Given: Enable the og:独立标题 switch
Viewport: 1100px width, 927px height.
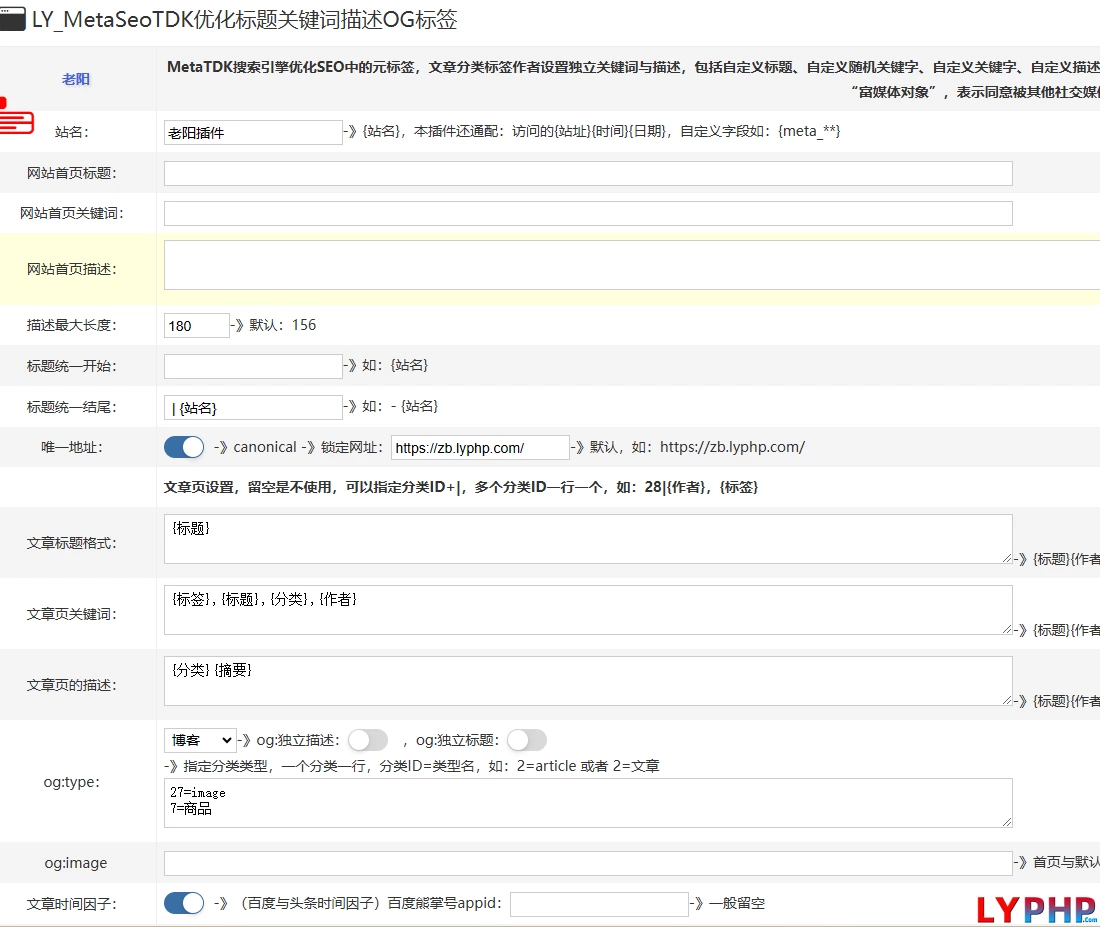Looking at the screenshot, I should tap(527, 740).
